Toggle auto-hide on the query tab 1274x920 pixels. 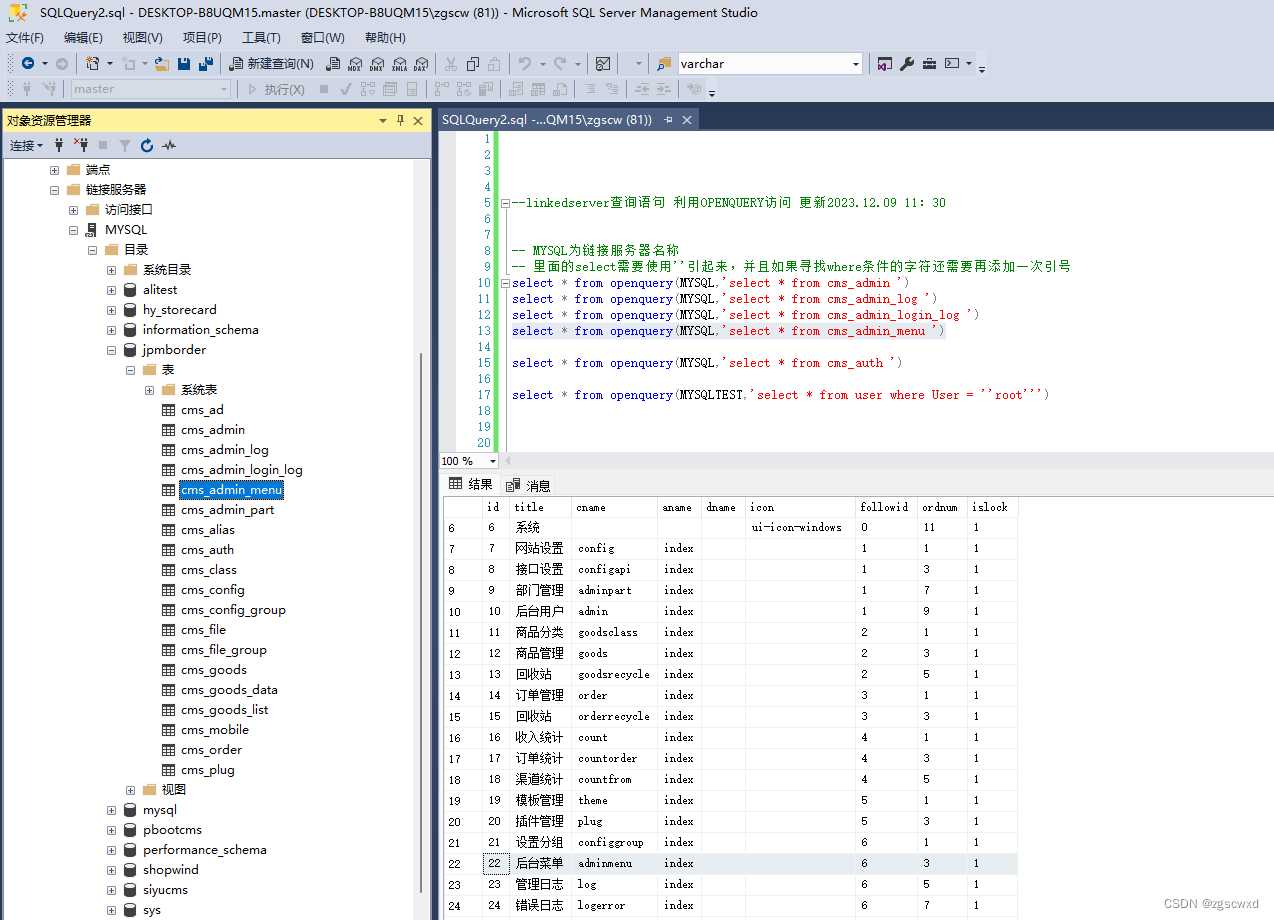click(668, 119)
